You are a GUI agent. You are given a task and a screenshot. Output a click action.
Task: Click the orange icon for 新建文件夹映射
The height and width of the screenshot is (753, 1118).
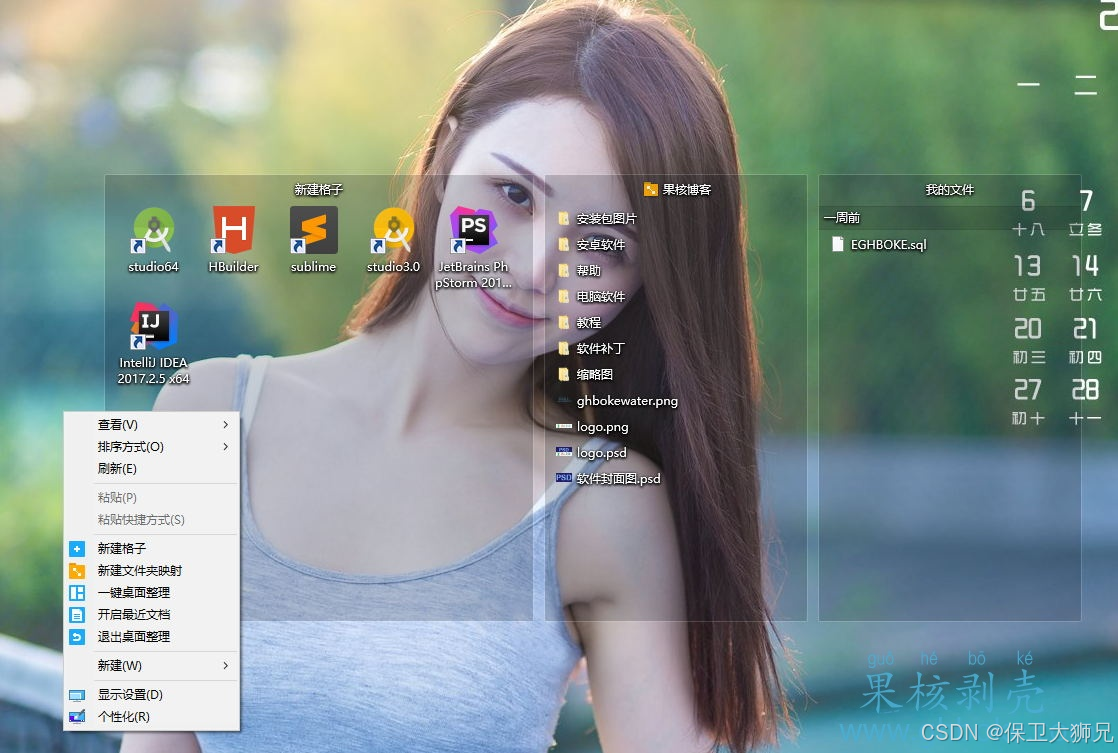77,570
